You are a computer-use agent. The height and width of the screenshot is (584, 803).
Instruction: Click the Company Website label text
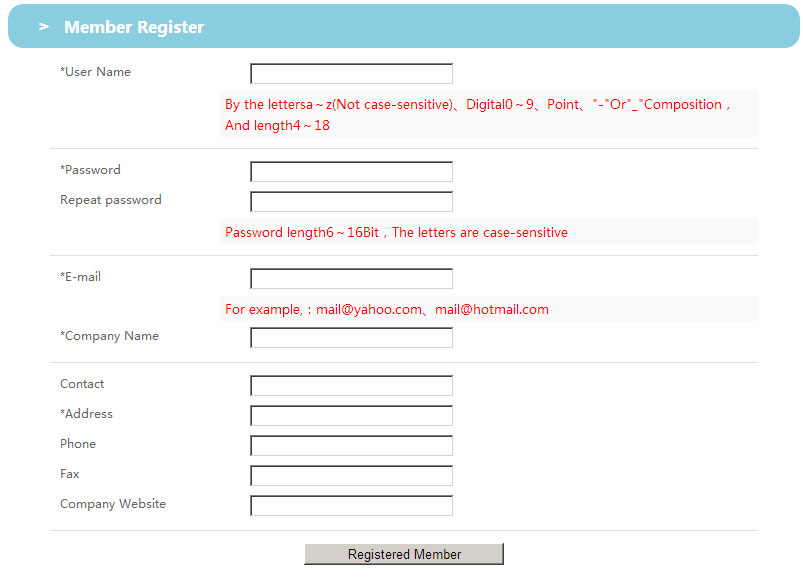pyautogui.click(x=113, y=504)
